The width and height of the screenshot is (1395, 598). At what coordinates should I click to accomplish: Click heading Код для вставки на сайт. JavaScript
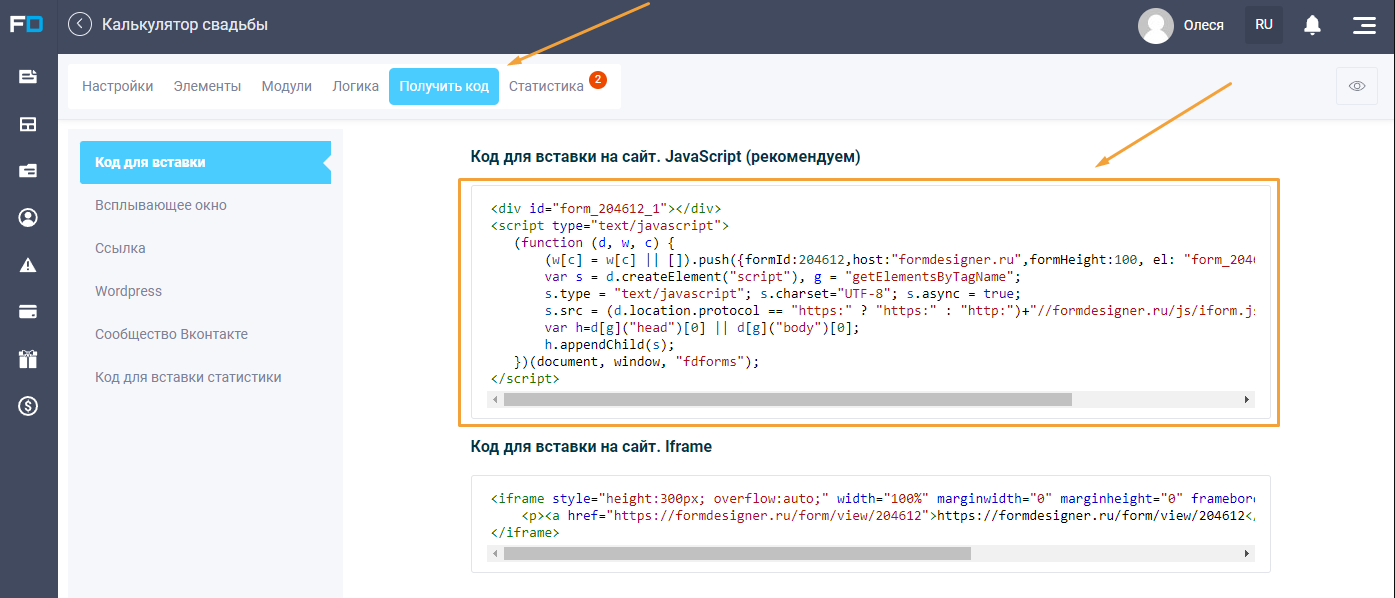tap(665, 157)
